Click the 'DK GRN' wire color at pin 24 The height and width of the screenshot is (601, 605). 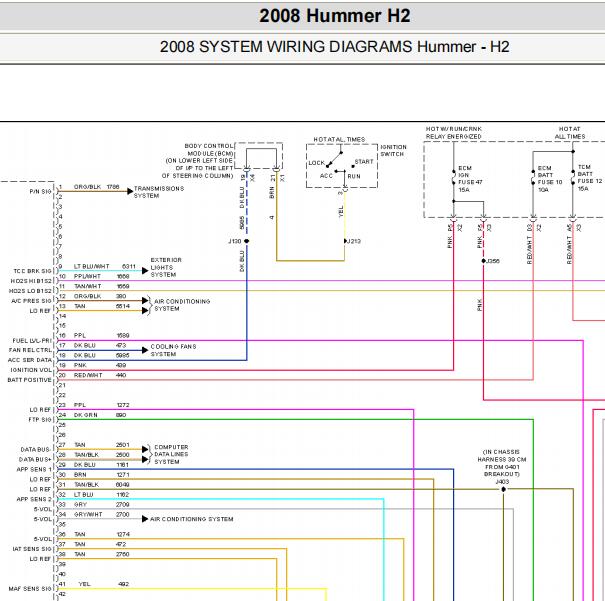coord(86,415)
